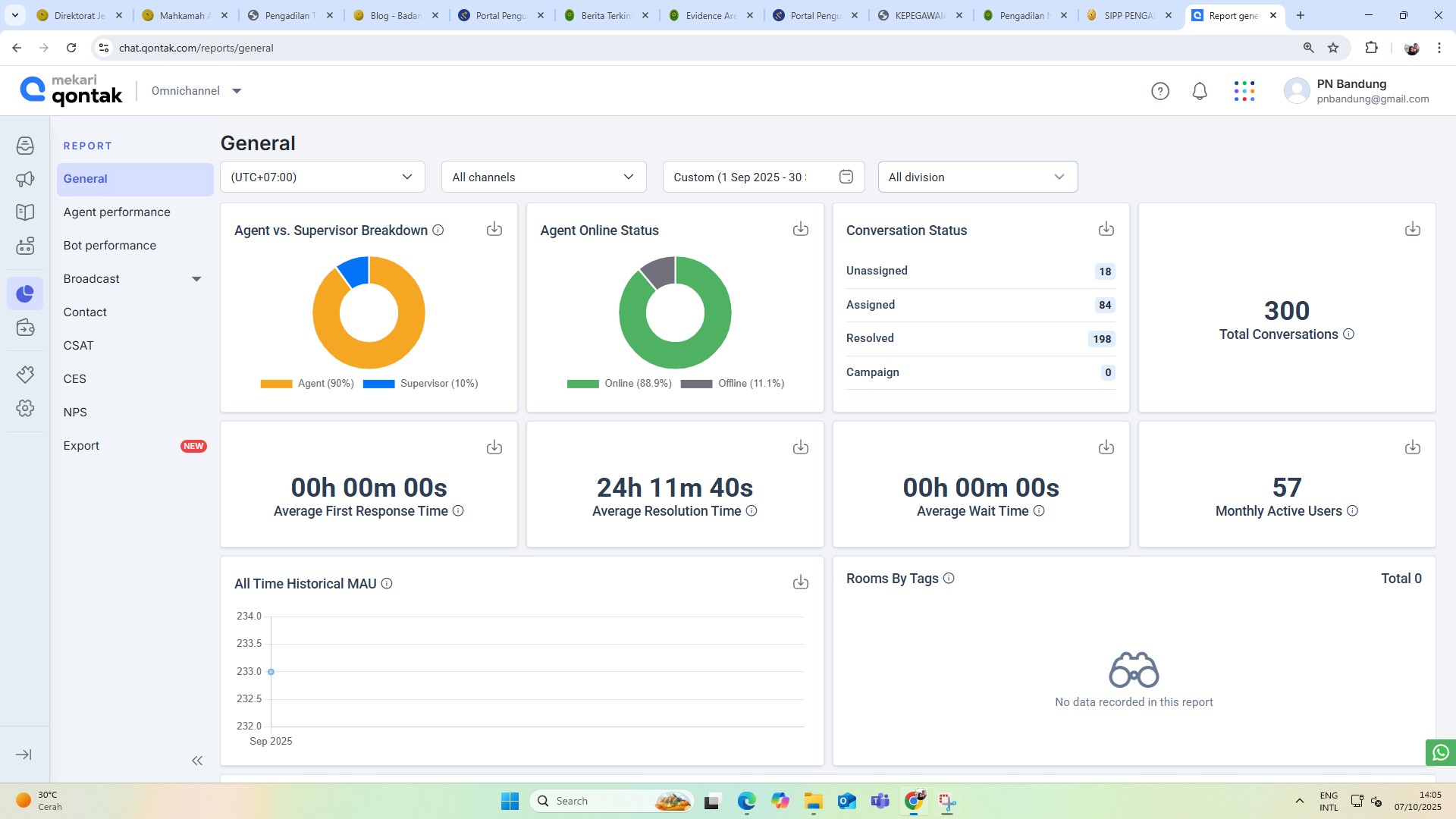The image size is (1456, 819).
Task: Open the All division dropdown
Action: 977,177
